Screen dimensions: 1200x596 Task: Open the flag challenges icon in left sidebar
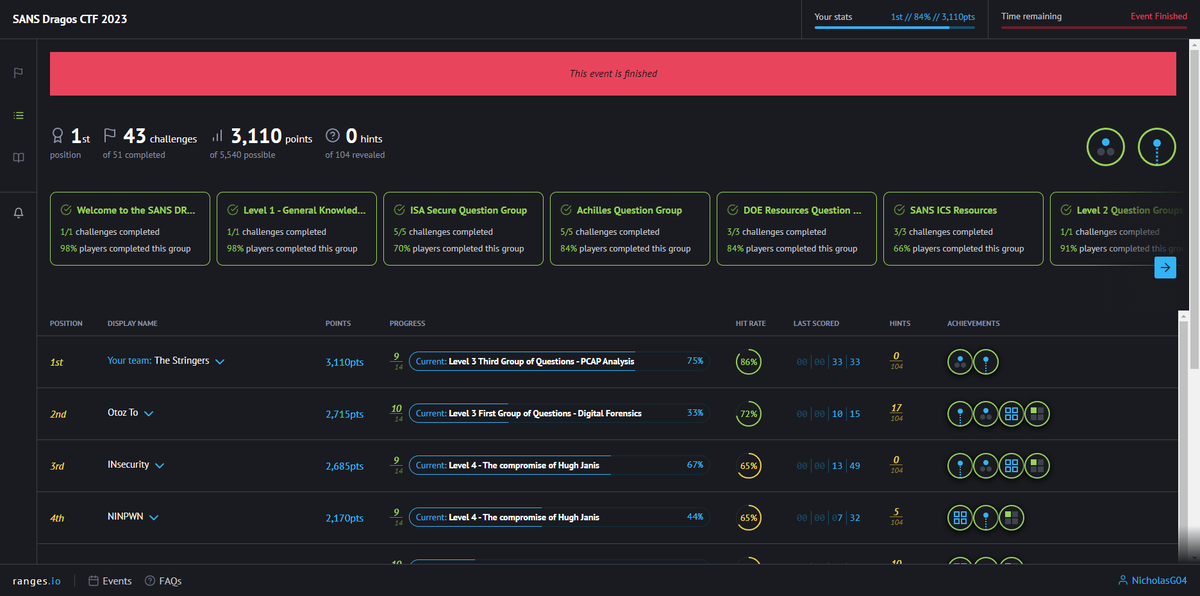[18, 74]
